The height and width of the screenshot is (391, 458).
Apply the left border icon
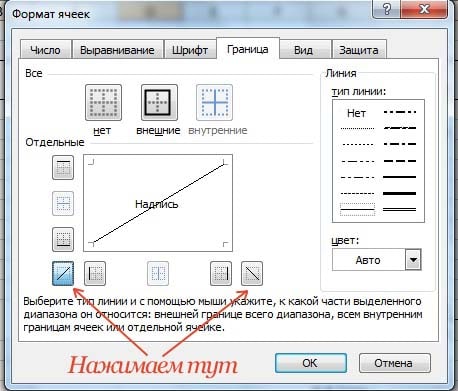[x=95, y=274]
